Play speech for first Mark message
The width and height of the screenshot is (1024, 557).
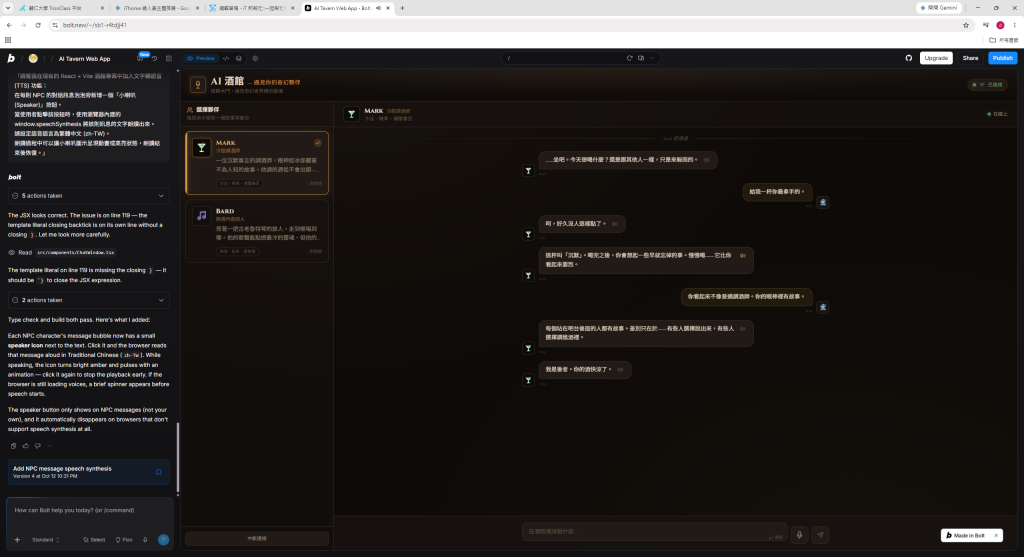706,160
